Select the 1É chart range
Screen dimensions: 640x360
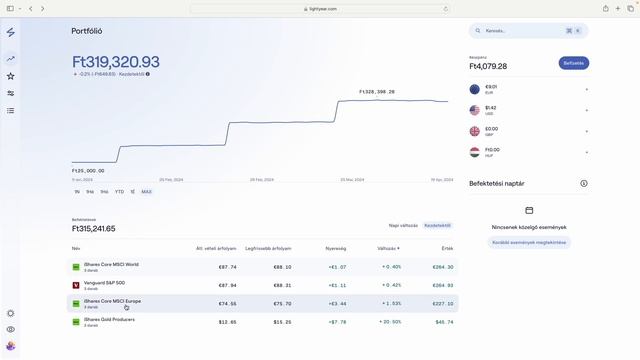pyautogui.click(x=133, y=192)
